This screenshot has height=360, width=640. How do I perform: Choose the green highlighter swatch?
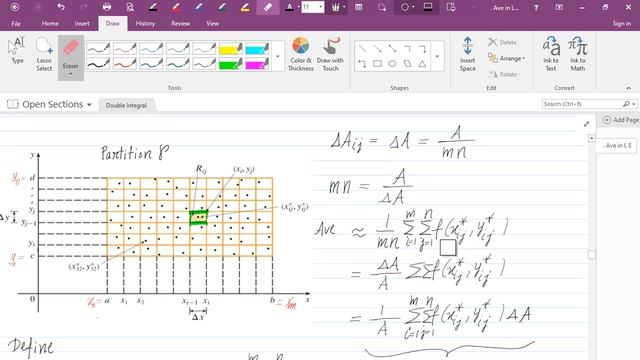[231, 64]
